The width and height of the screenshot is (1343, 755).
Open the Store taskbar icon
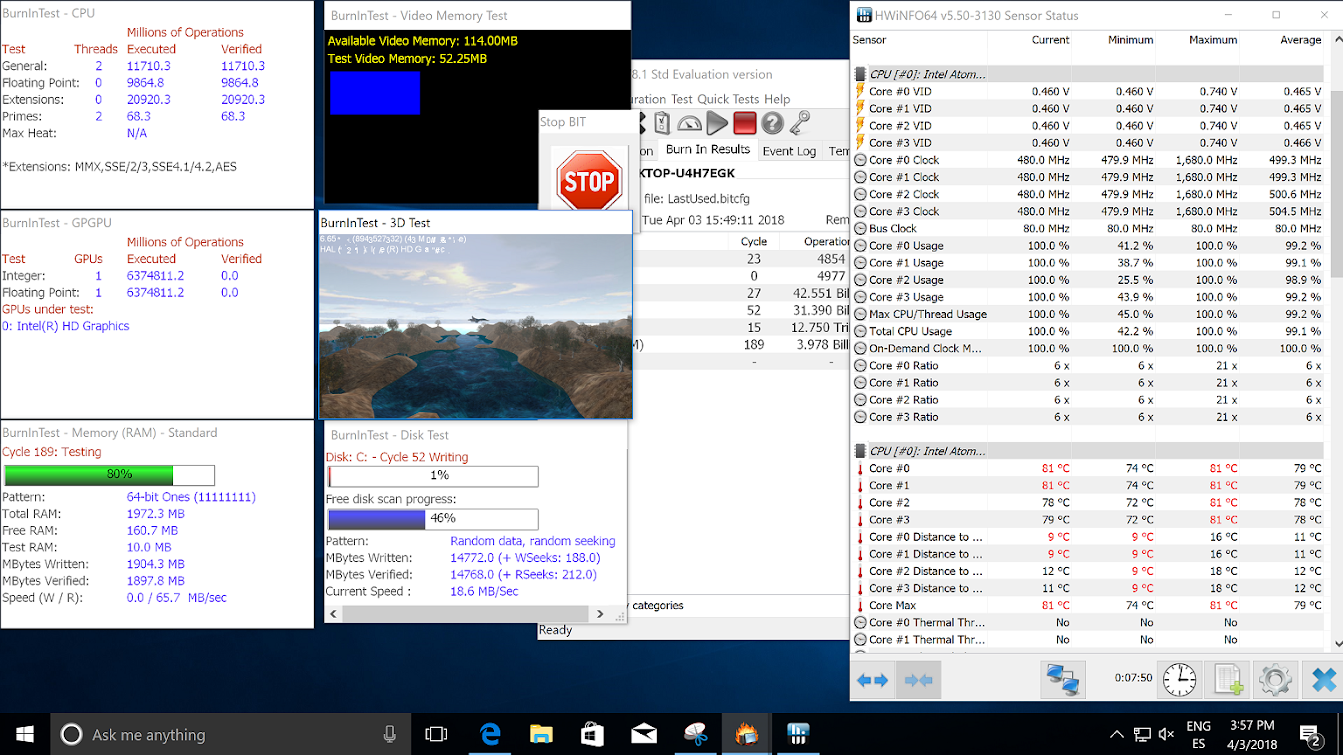[x=593, y=734]
